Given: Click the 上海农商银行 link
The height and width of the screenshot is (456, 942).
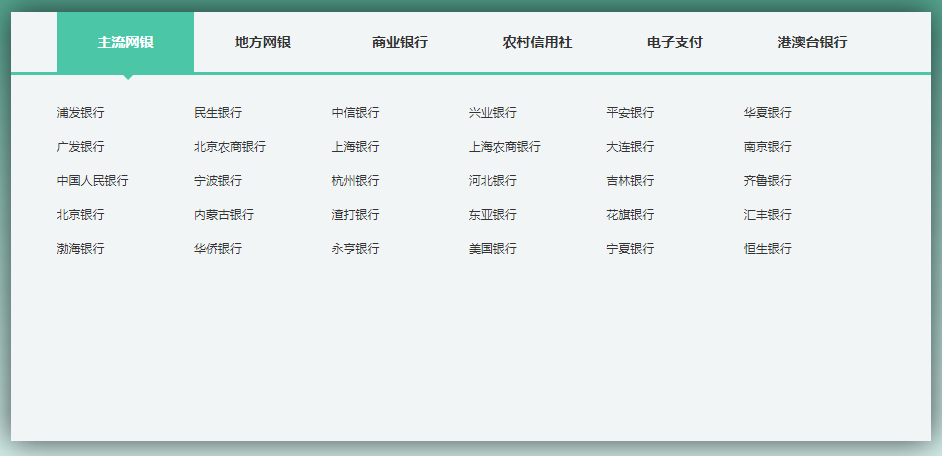Looking at the screenshot, I should click(x=504, y=147).
